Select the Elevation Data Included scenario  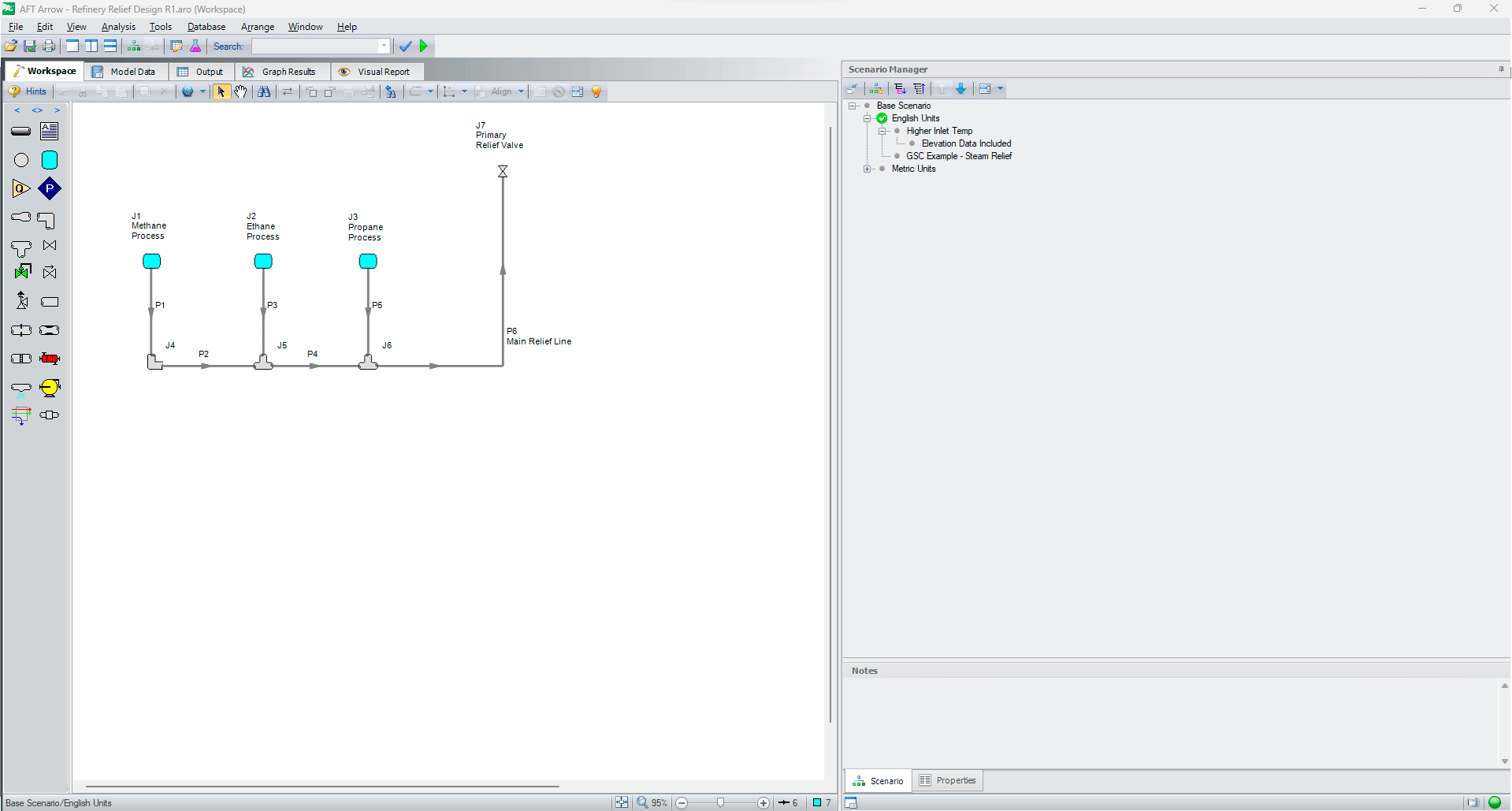tap(967, 143)
